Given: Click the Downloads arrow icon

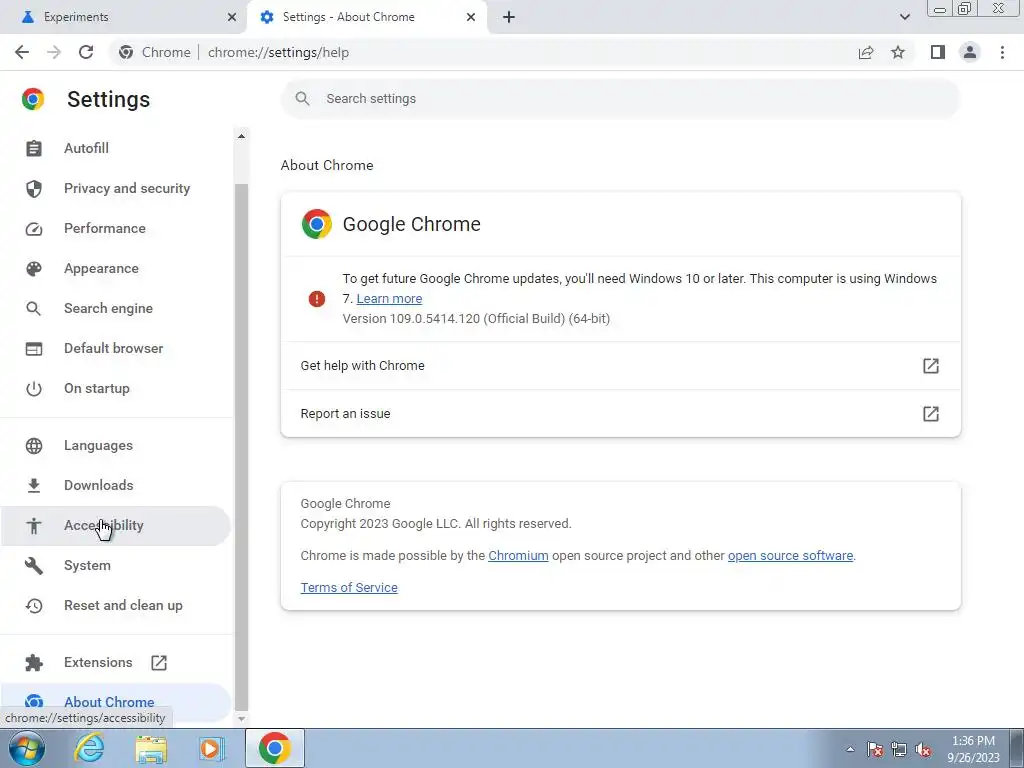Looking at the screenshot, I should point(34,485).
